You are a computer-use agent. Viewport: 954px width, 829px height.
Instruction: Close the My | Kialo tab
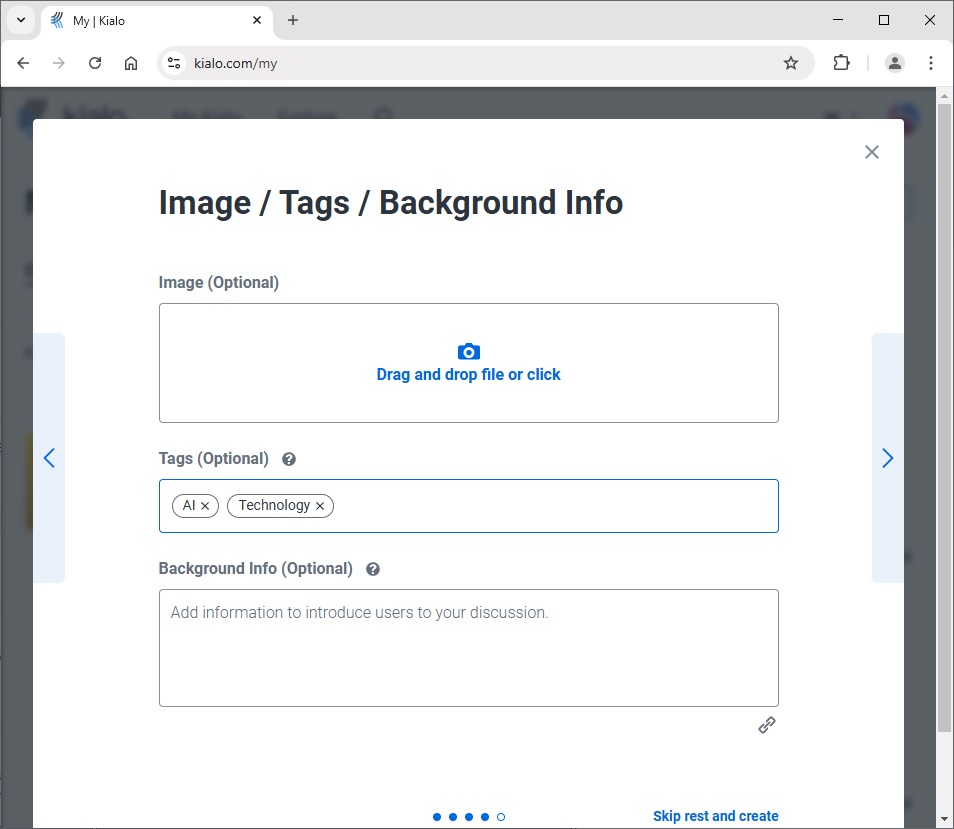(257, 20)
